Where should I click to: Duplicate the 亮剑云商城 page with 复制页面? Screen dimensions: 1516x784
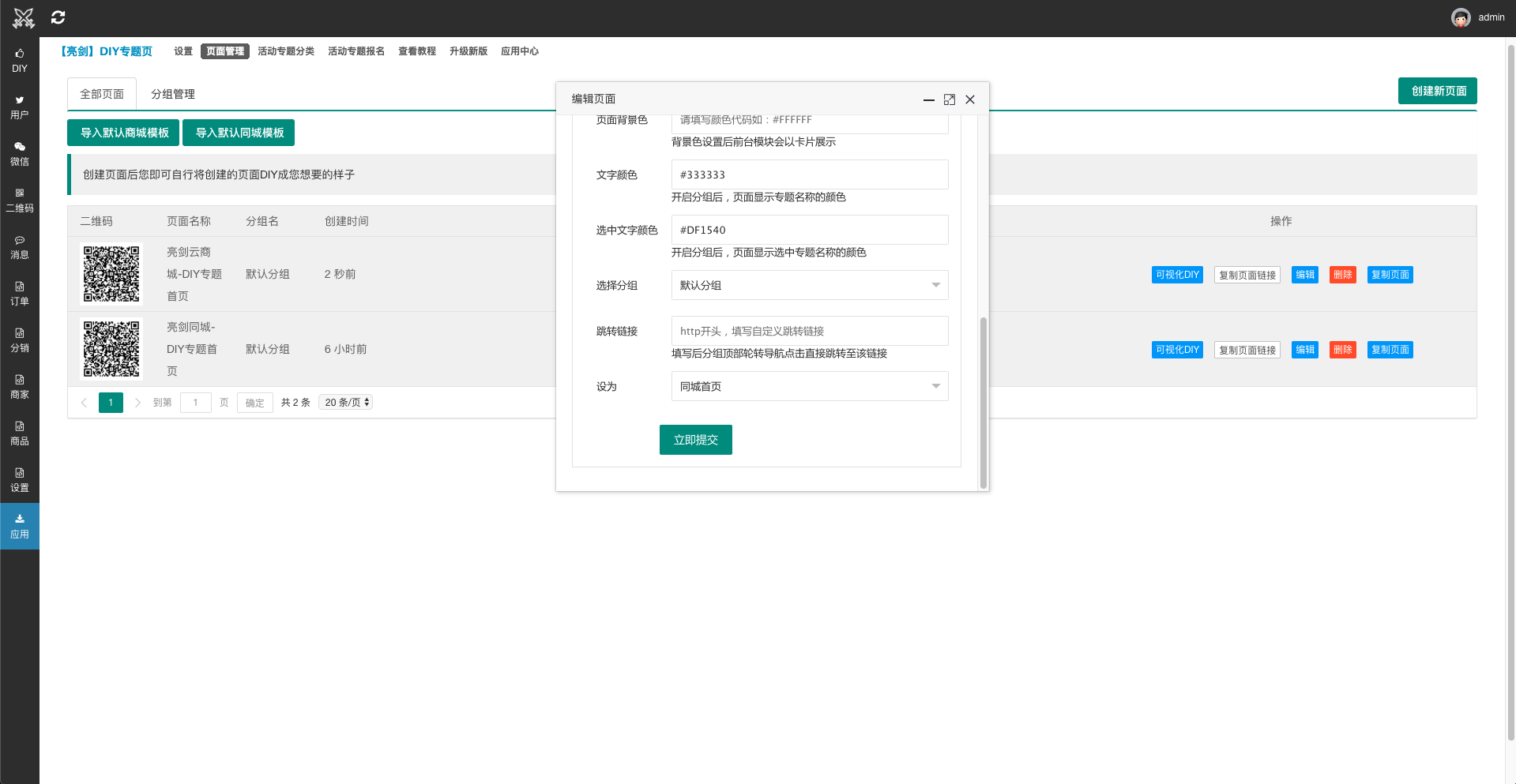(x=1390, y=275)
